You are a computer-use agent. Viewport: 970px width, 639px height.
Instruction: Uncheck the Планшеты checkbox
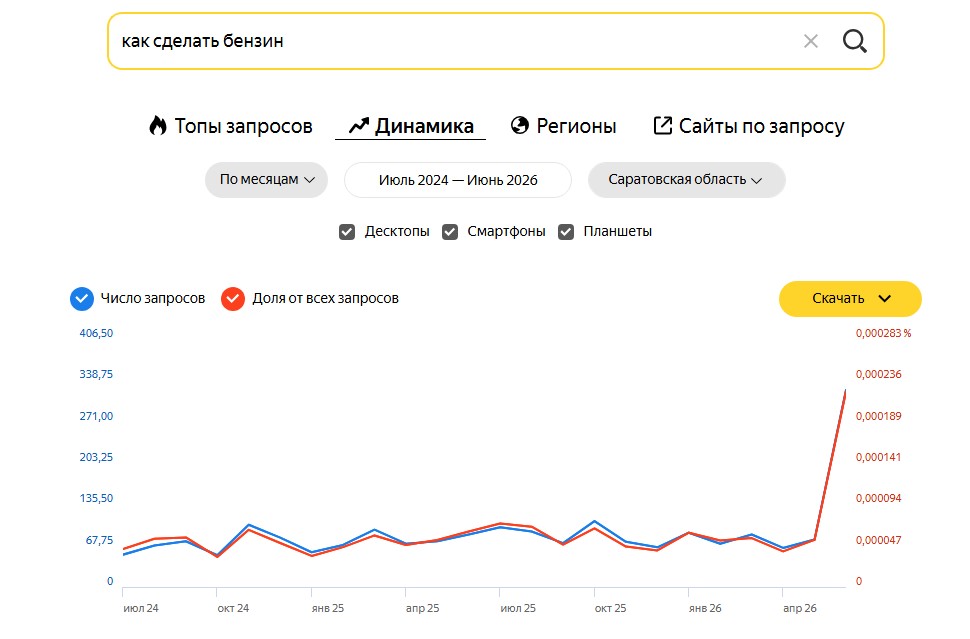tap(566, 232)
